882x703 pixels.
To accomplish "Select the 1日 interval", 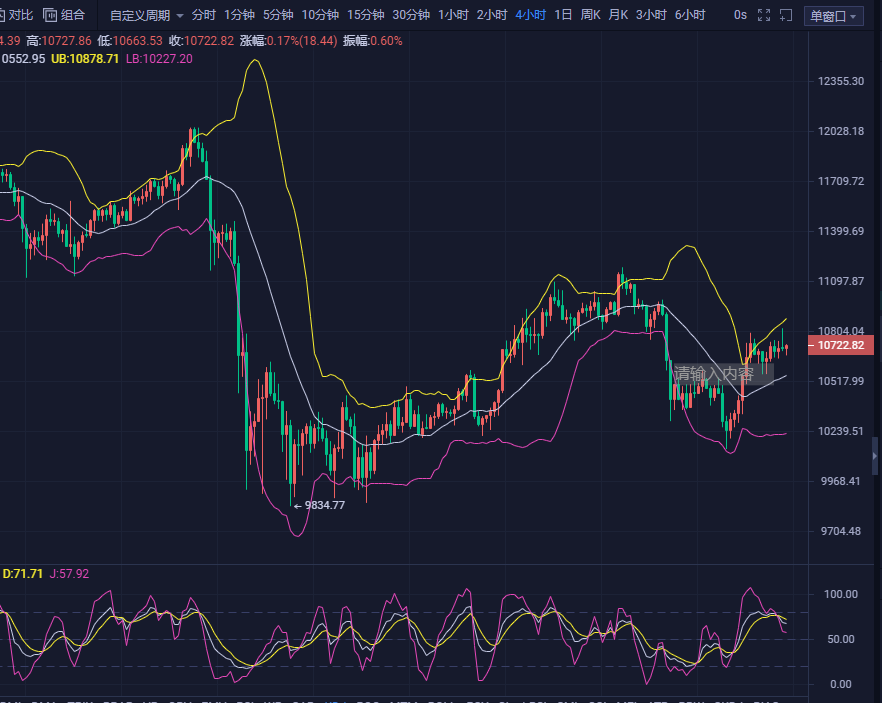I will point(563,15).
